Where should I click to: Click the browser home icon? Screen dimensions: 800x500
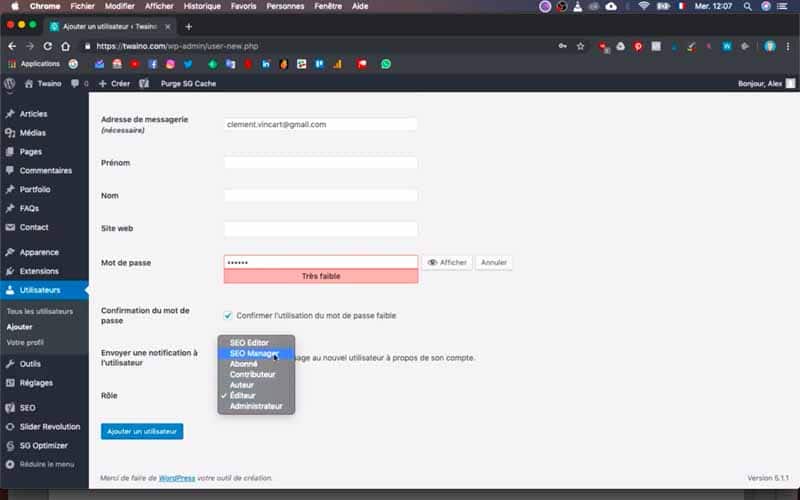coord(65,46)
